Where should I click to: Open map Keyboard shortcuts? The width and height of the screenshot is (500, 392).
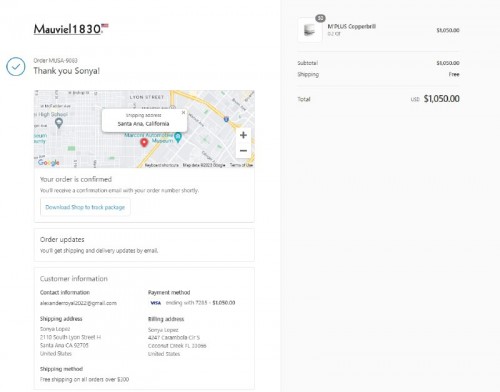(x=162, y=165)
